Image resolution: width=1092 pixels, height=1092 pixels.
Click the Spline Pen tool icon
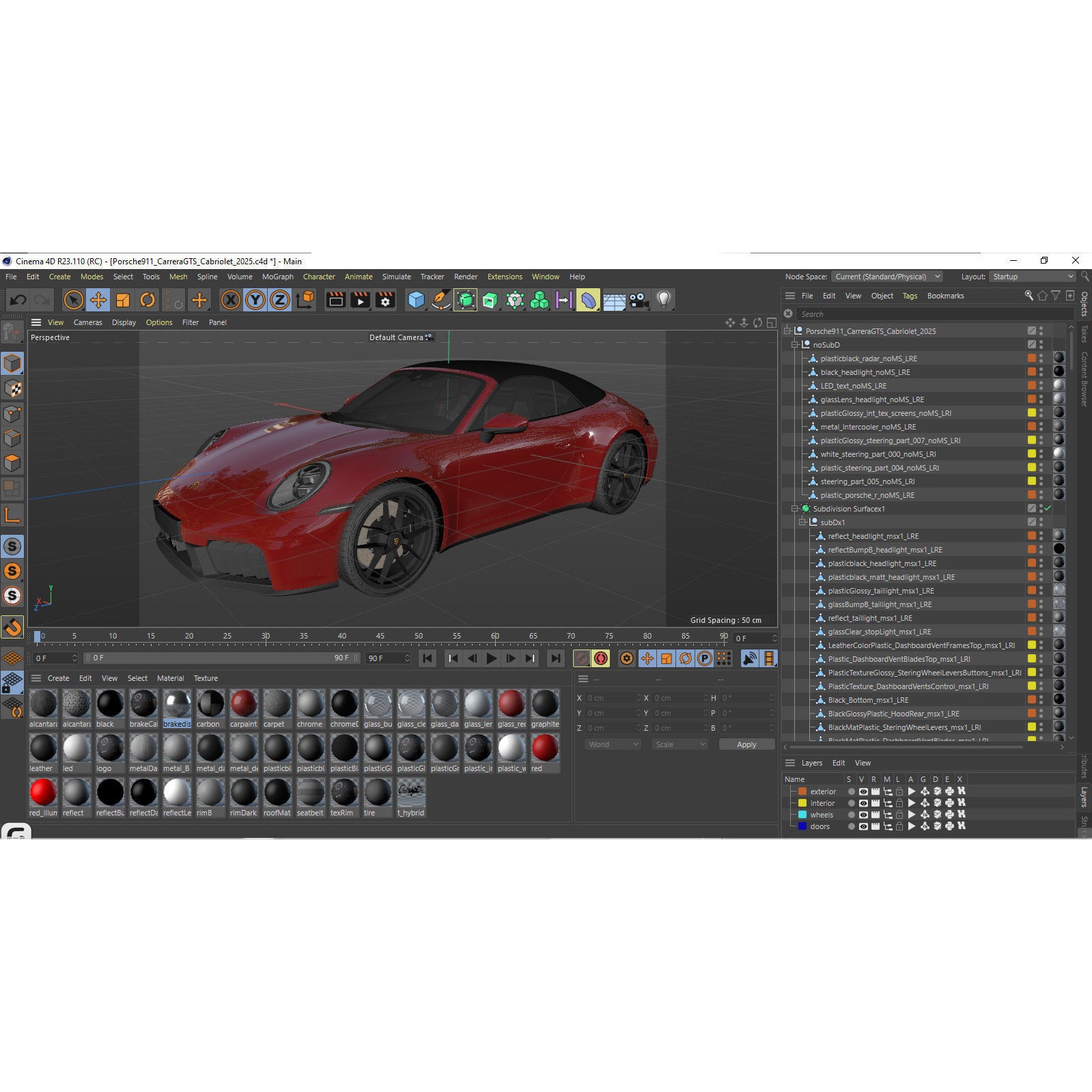pos(441,300)
